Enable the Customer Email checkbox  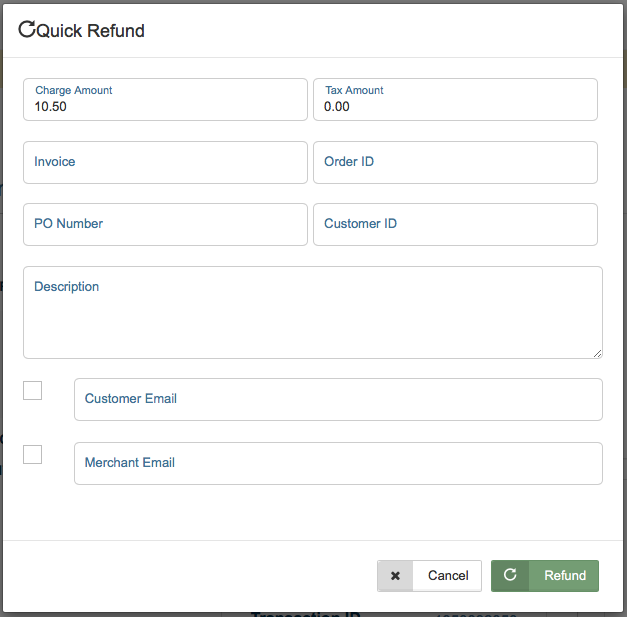(33, 390)
